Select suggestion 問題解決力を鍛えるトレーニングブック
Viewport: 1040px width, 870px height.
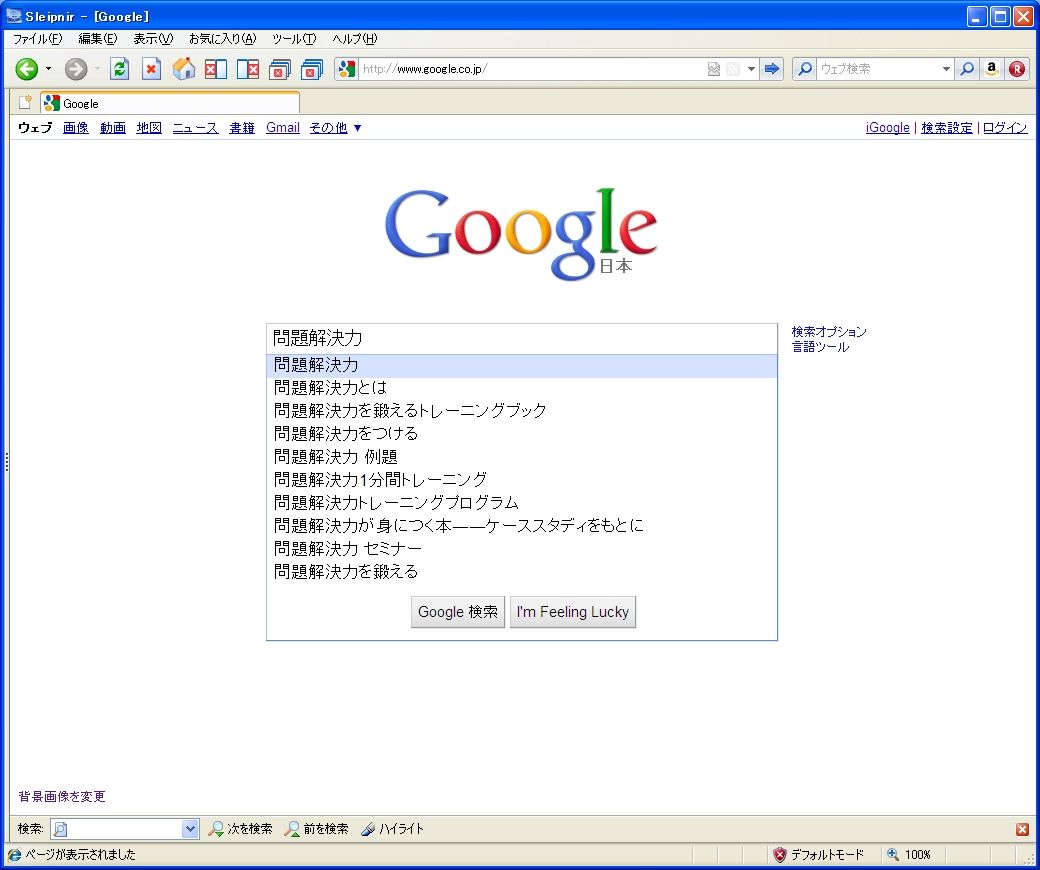[x=521, y=410]
